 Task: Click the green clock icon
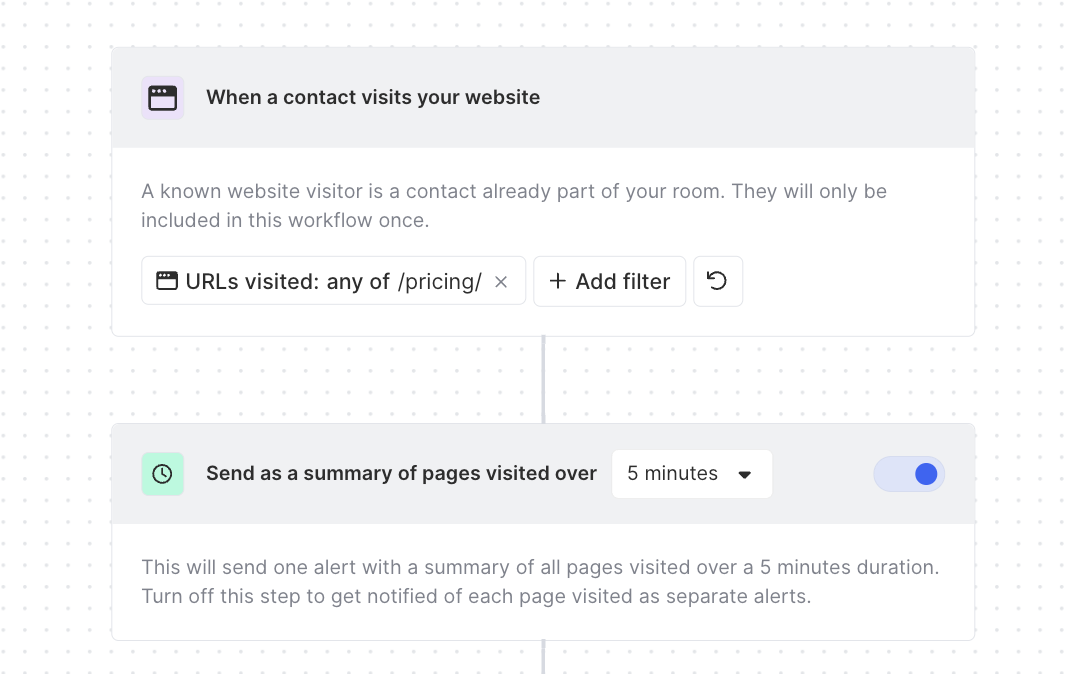162,474
